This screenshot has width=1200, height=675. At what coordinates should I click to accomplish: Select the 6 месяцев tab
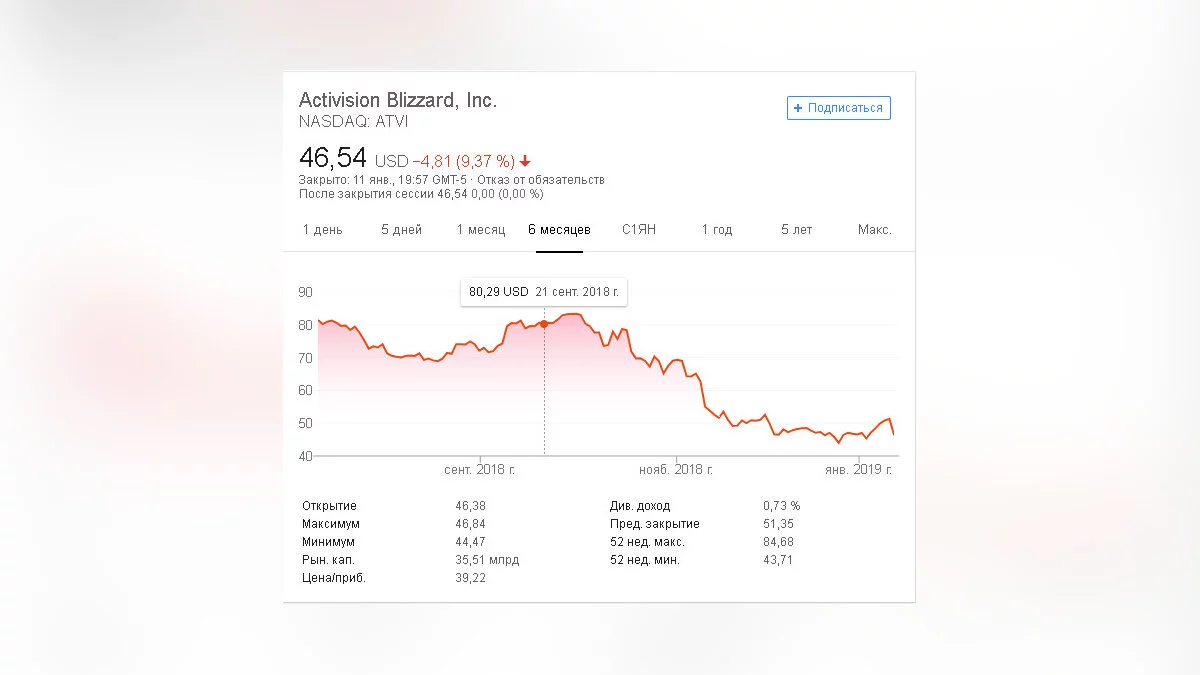(x=559, y=230)
